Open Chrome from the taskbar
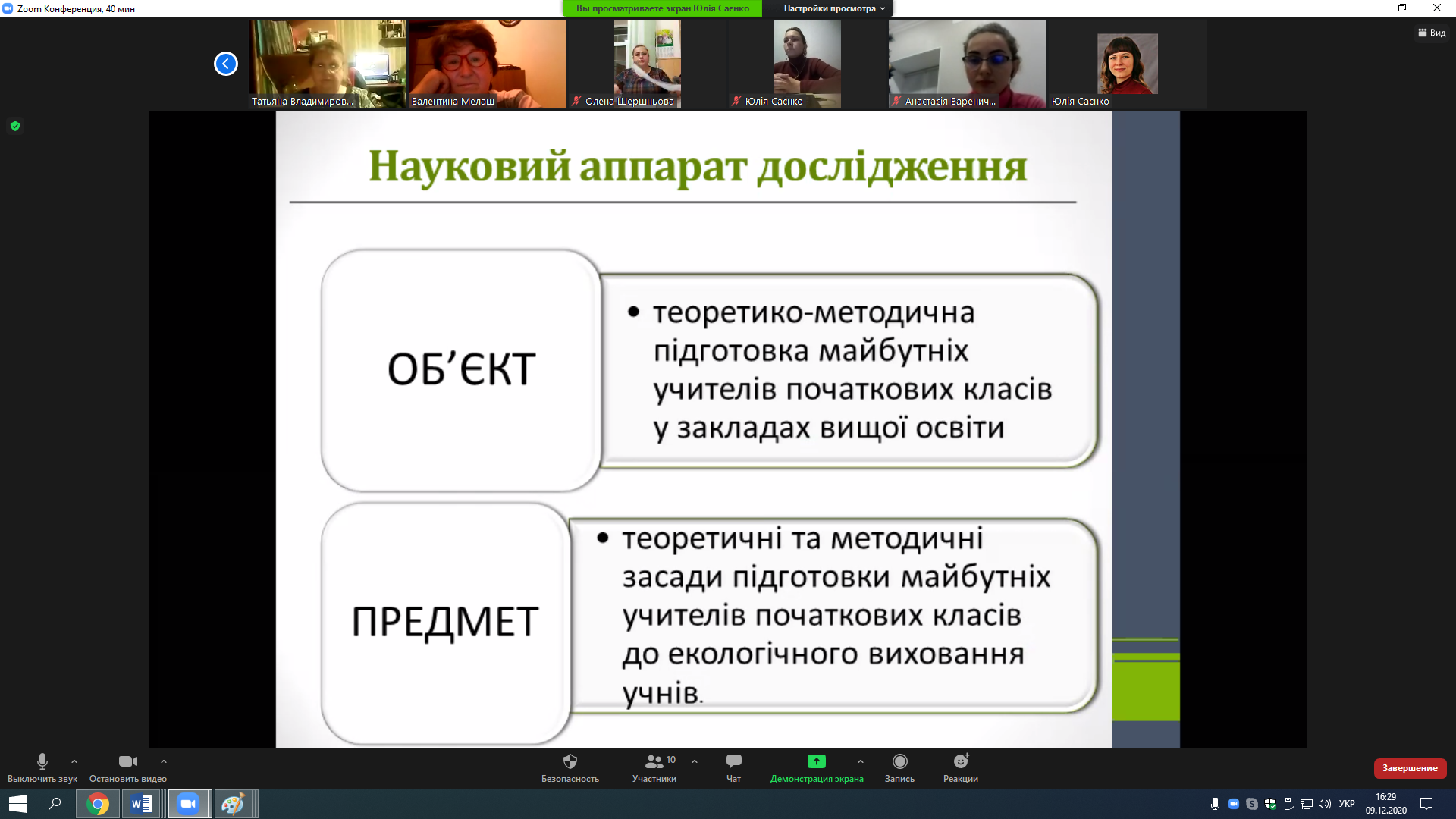 pyautogui.click(x=98, y=804)
